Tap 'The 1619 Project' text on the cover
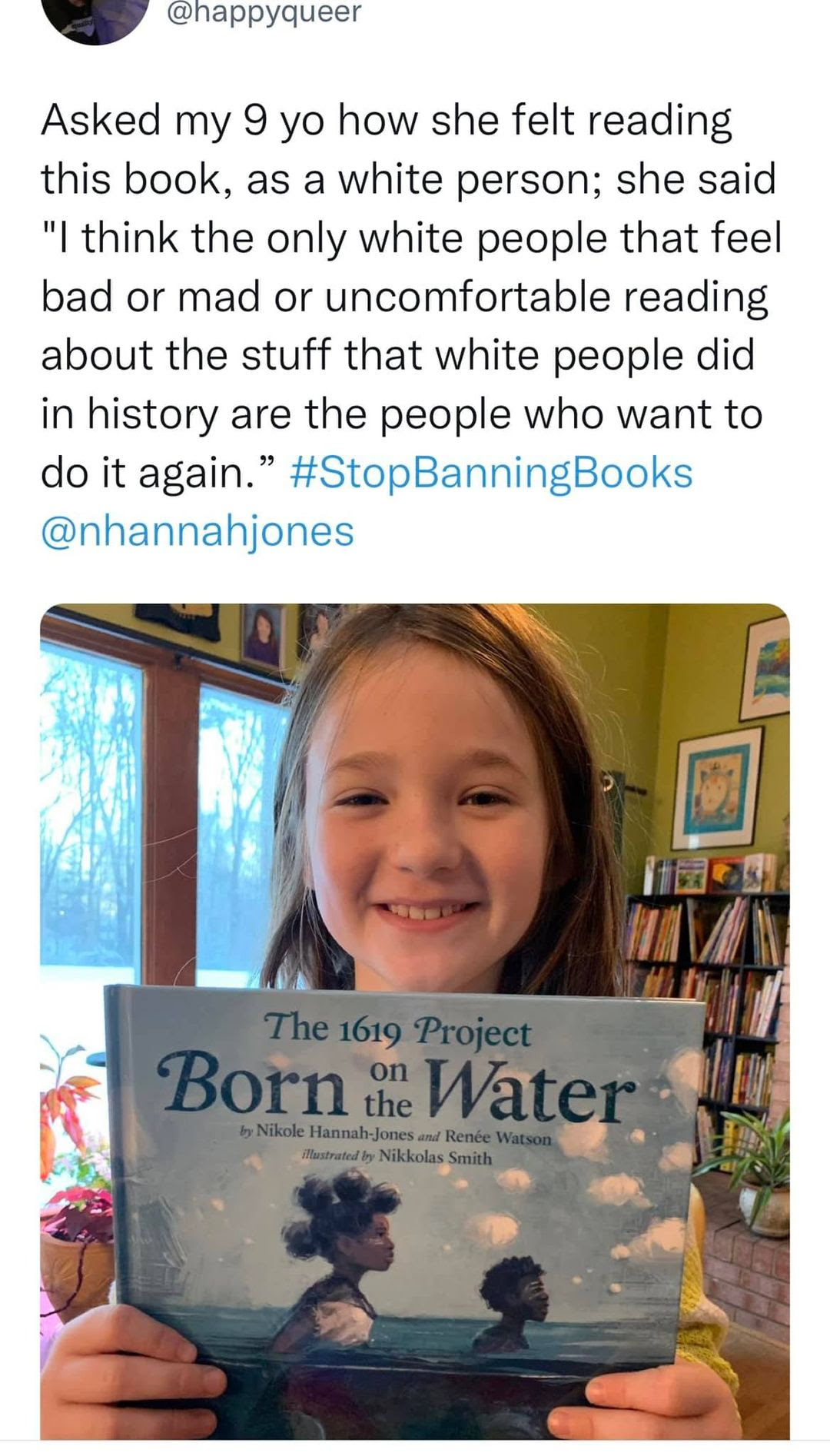Viewport: 830px width, 1456px height. coord(397,1030)
